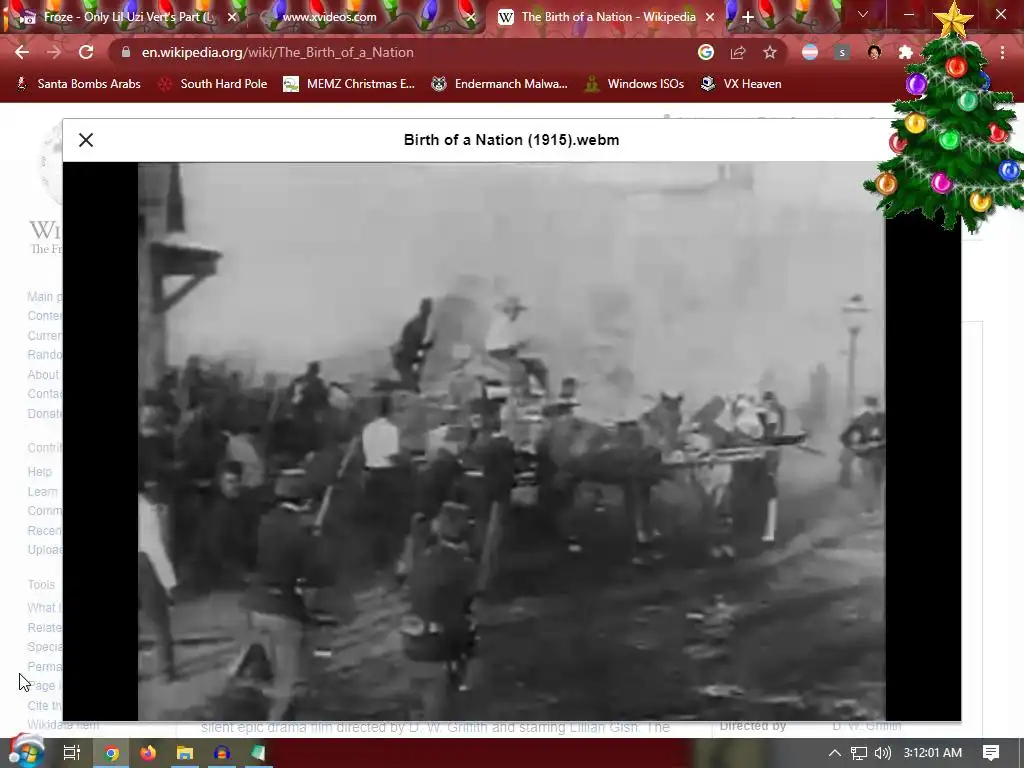This screenshot has width=1024, height=768.
Task: Reload the Wikipedia page
Action: pyautogui.click(x=86, y=52)
